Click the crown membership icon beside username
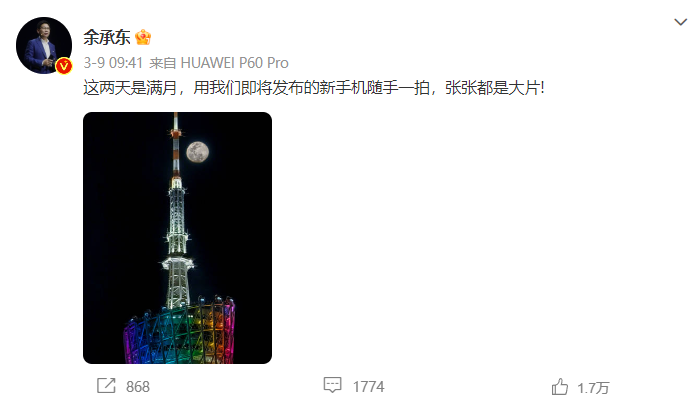The height and width of the screenshot is (400, 697). [143, 37]
